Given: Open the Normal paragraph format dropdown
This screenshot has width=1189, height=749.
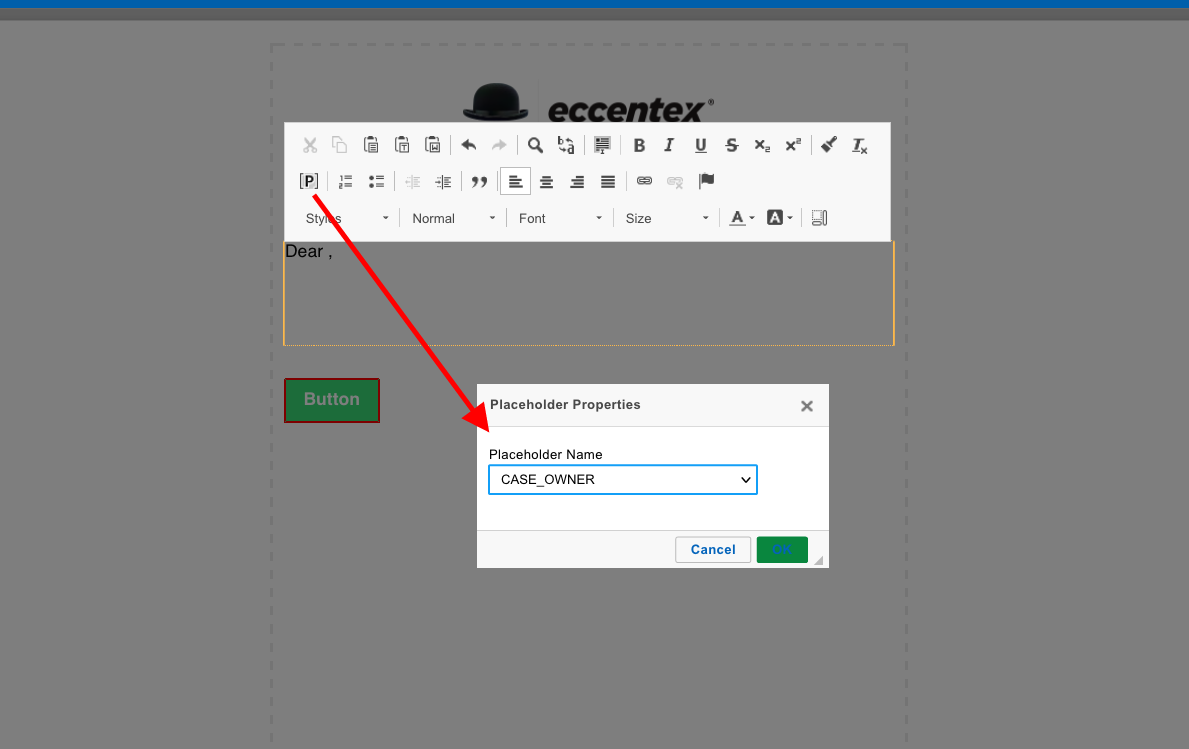Looking at the screenshot, I should point(453,218).
